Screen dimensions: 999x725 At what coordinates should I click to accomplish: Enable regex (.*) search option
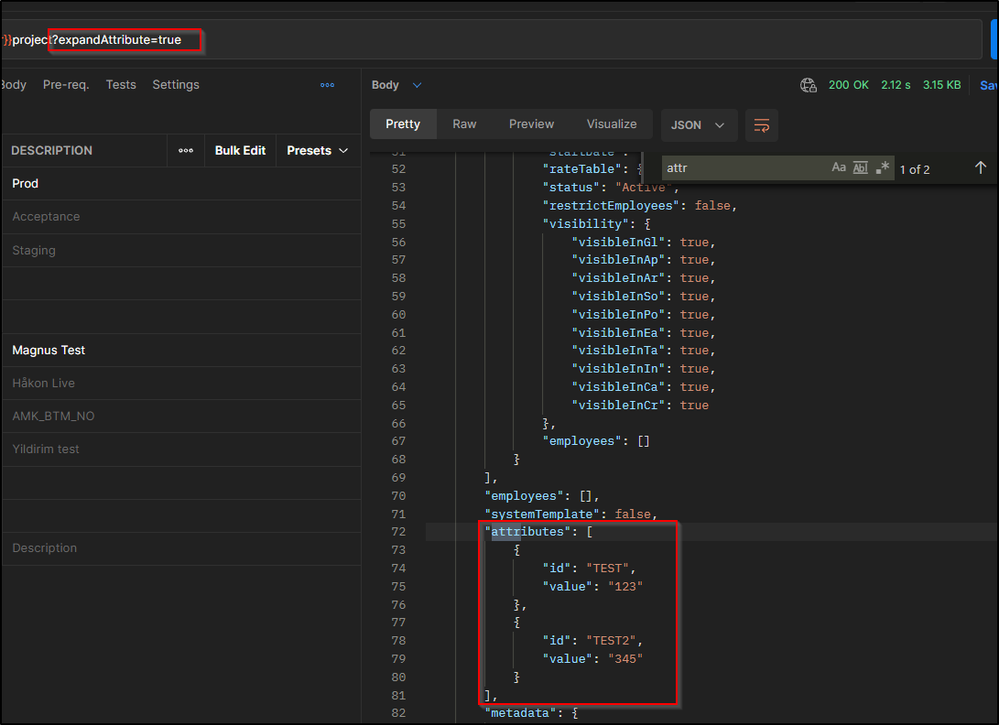point(882,168)
